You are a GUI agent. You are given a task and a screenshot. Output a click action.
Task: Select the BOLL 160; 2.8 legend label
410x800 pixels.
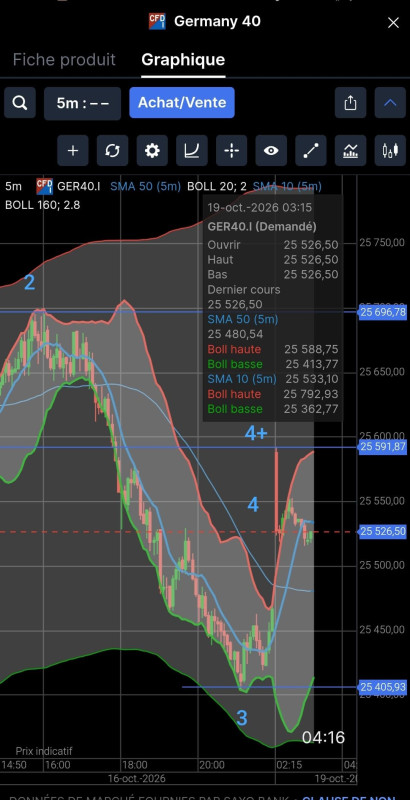point(42,205)
